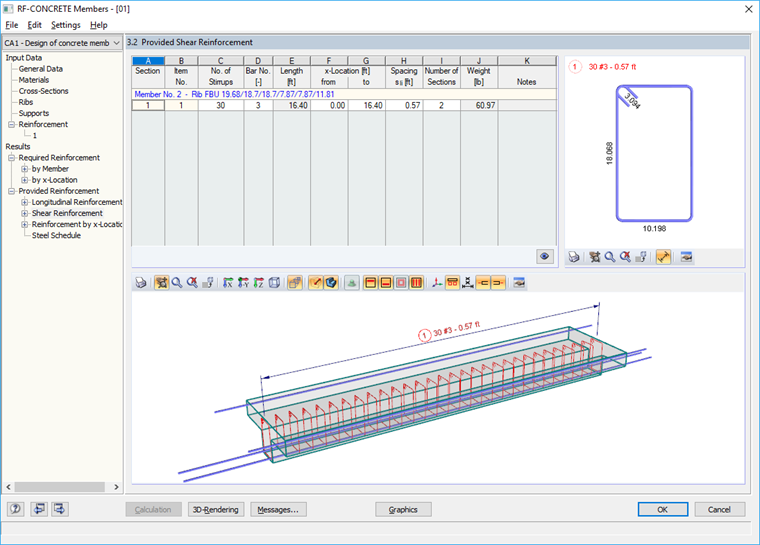Click the Messages... button
Screen dimensions: 760x545
[278, 509]
